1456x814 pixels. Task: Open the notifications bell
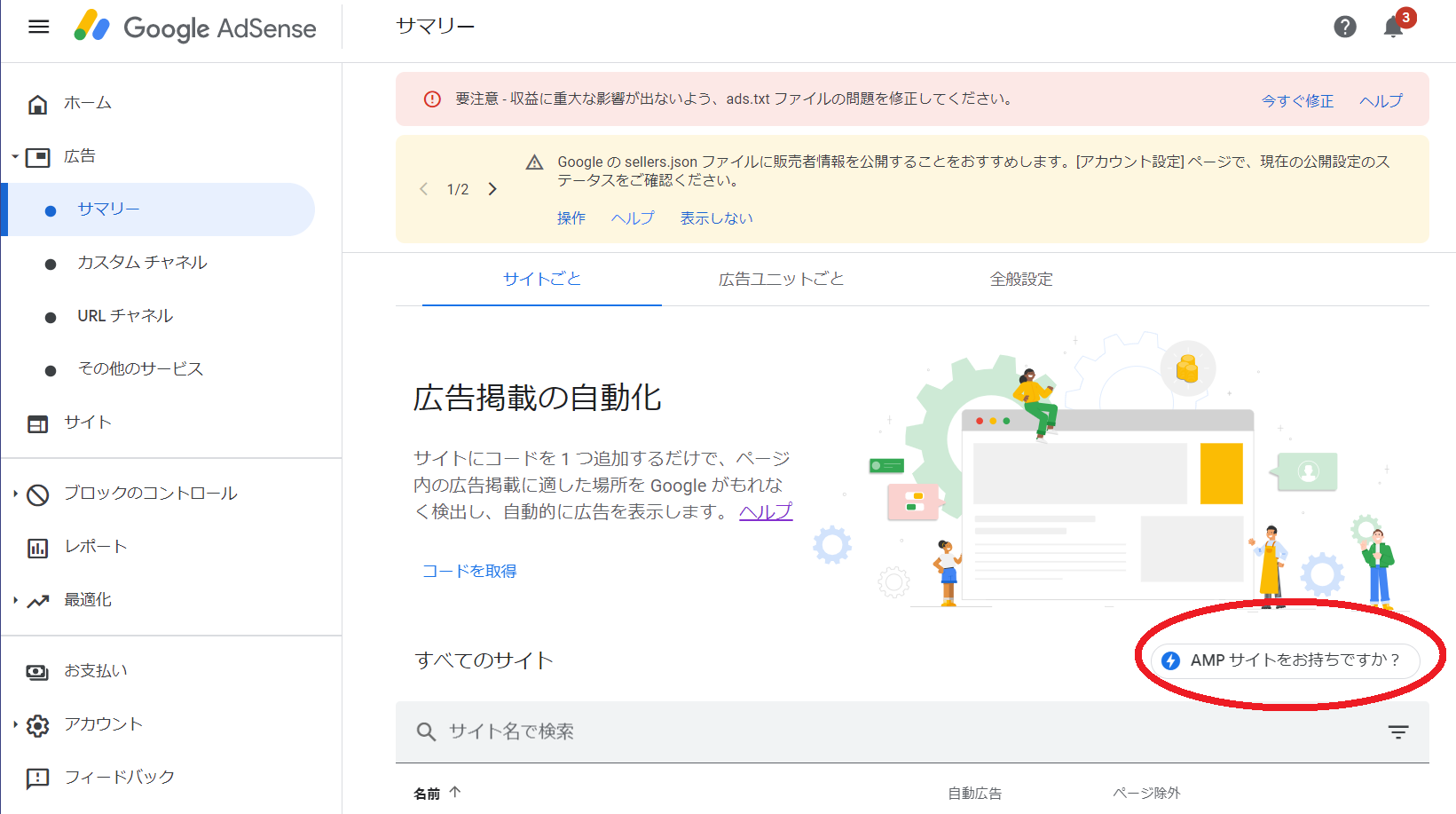[x=1393, y=28]
